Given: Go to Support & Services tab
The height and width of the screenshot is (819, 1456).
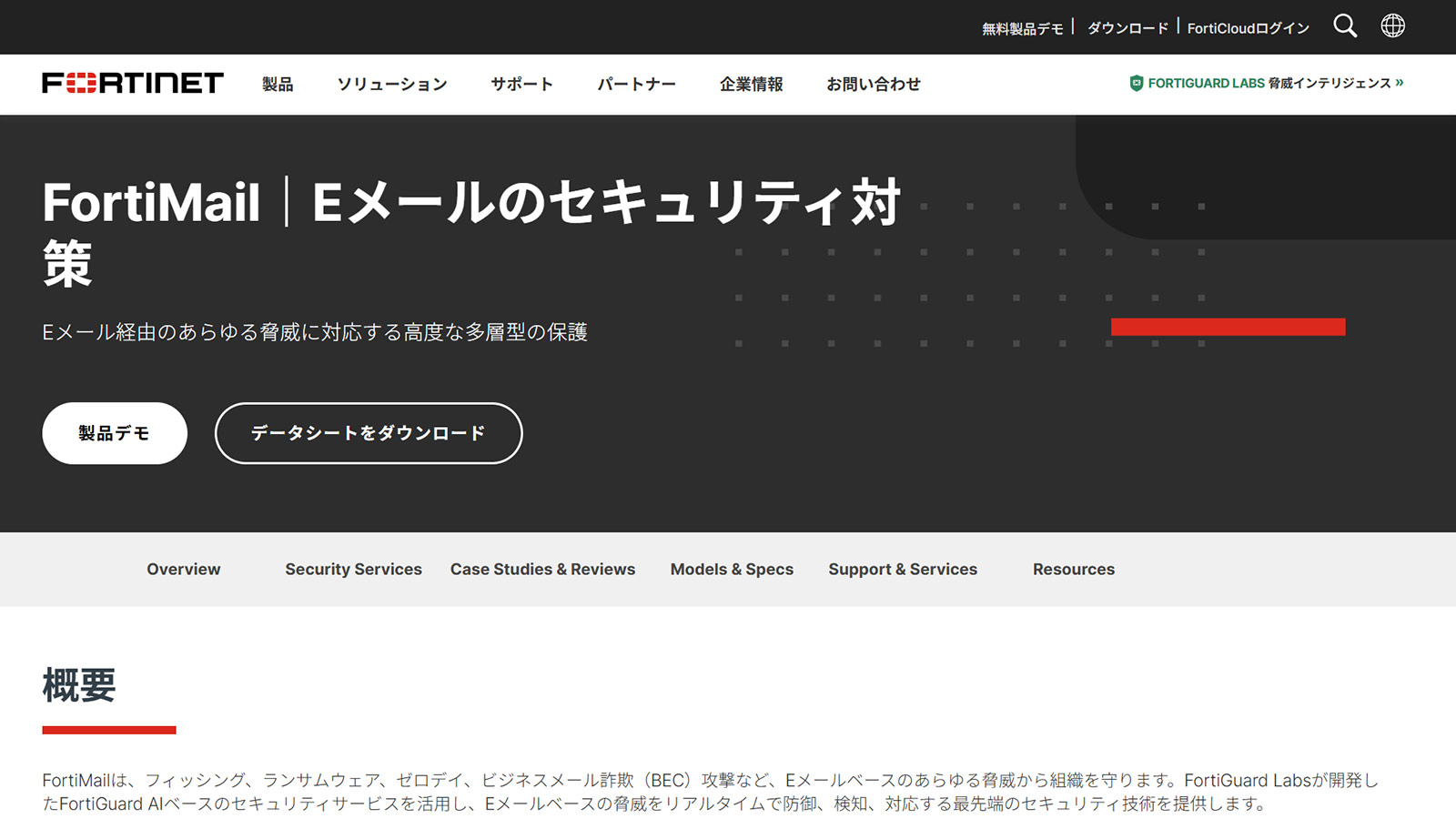Looking at the screenshot, I should click(x=903, y=569).
